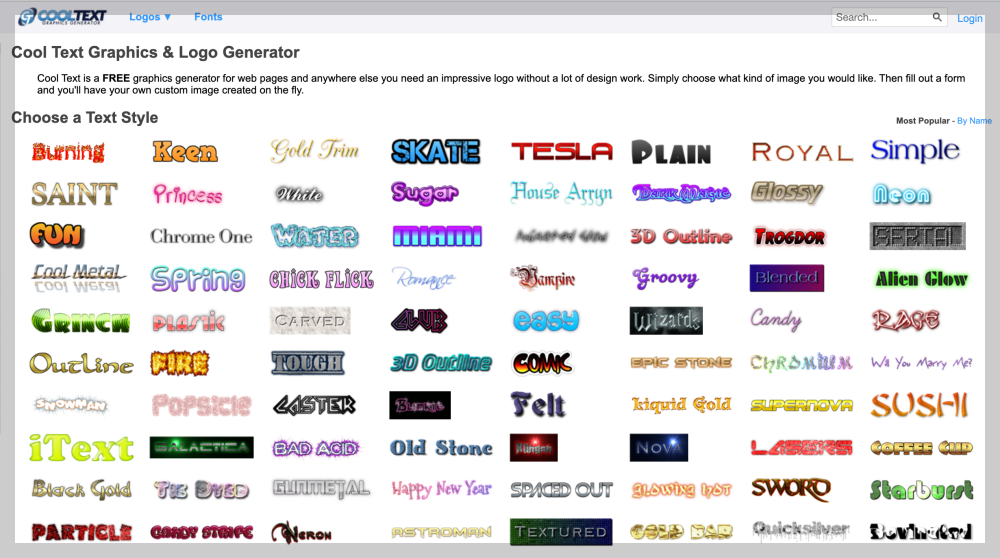This screenshot has width=1000, height=558.
Task: Select the Outline gold style
Action: pyautogui.click(x=82, y=363)
